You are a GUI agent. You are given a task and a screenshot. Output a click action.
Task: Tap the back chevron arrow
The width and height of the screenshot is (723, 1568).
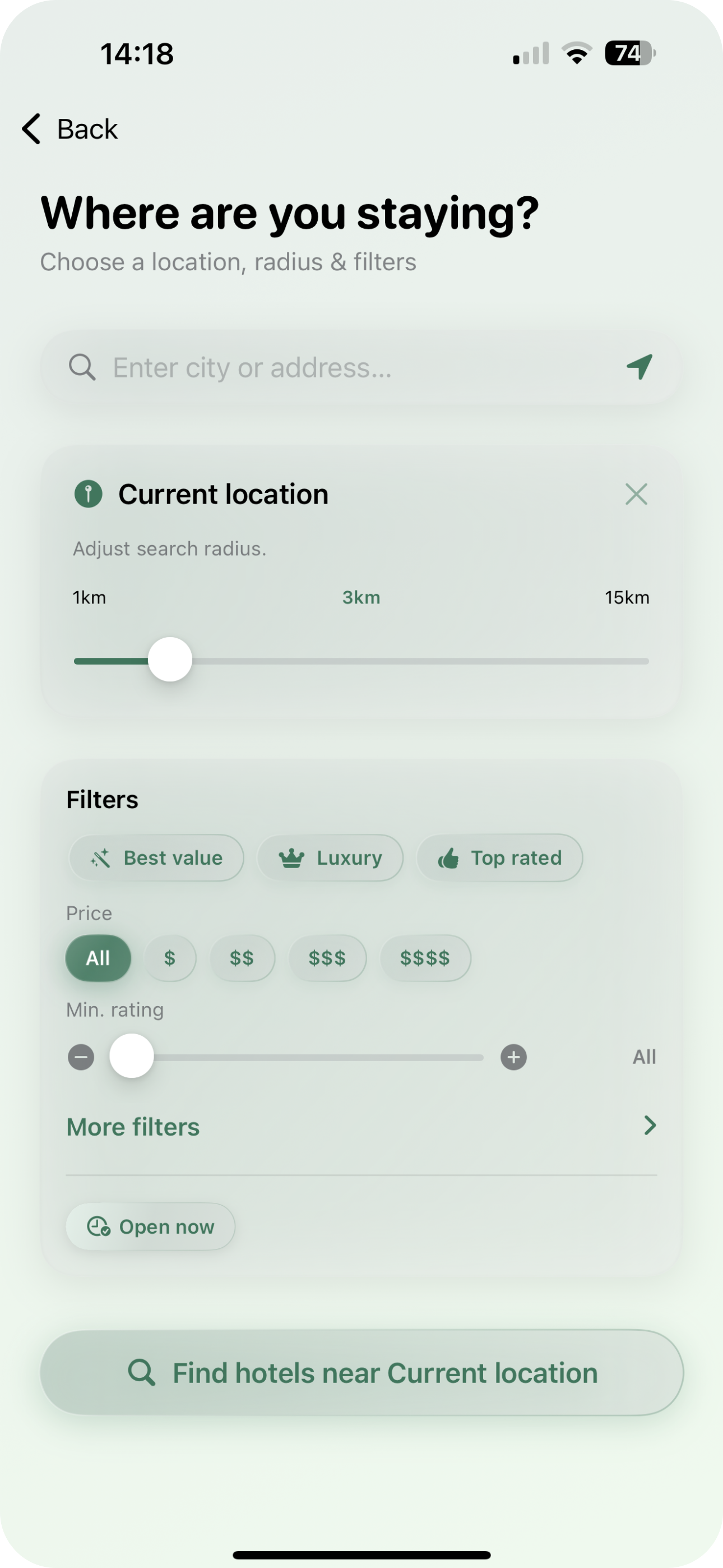[x=31, y=129]
